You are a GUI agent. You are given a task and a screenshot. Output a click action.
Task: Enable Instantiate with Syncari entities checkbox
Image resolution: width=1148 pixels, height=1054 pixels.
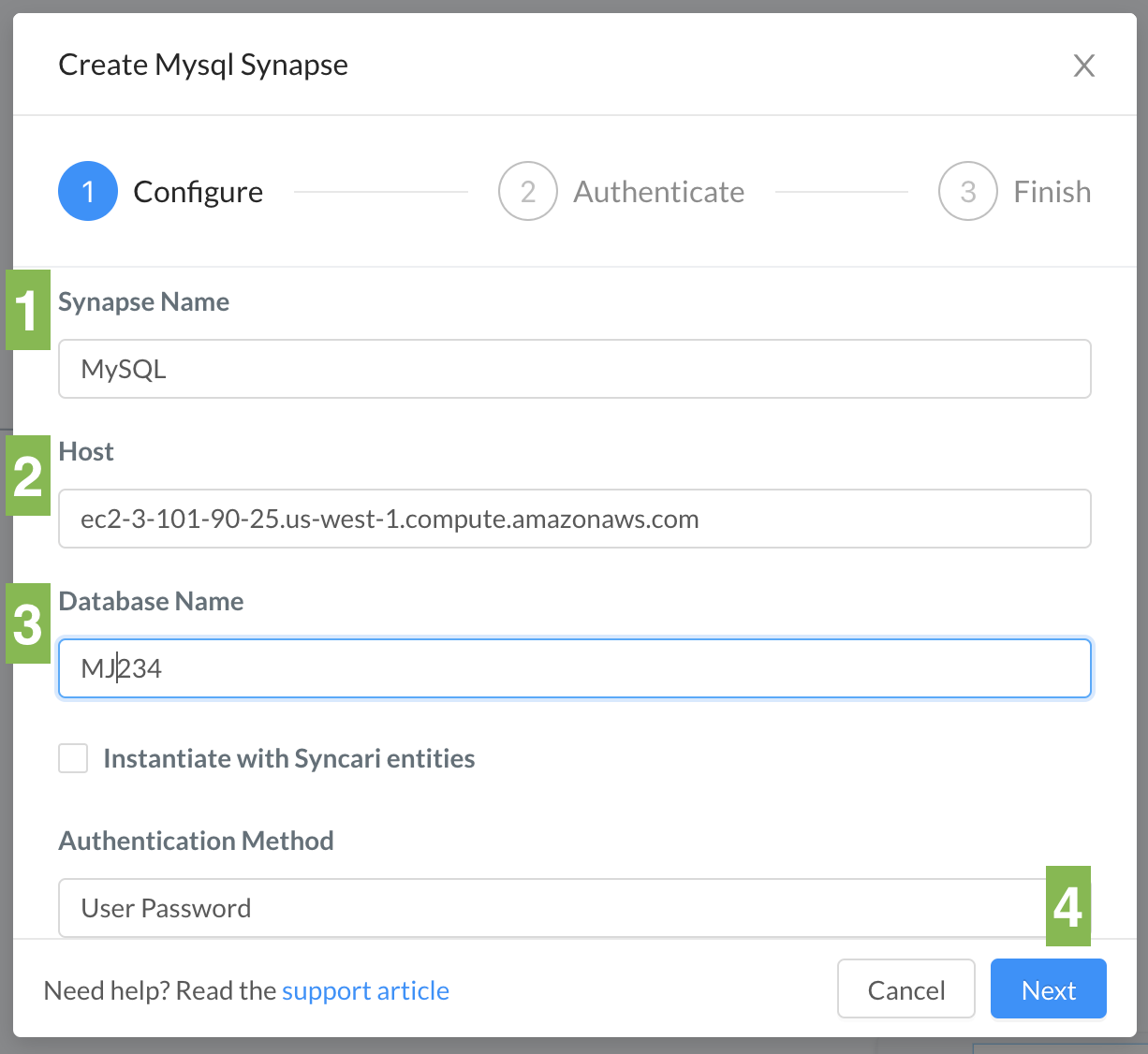point(73,758)
